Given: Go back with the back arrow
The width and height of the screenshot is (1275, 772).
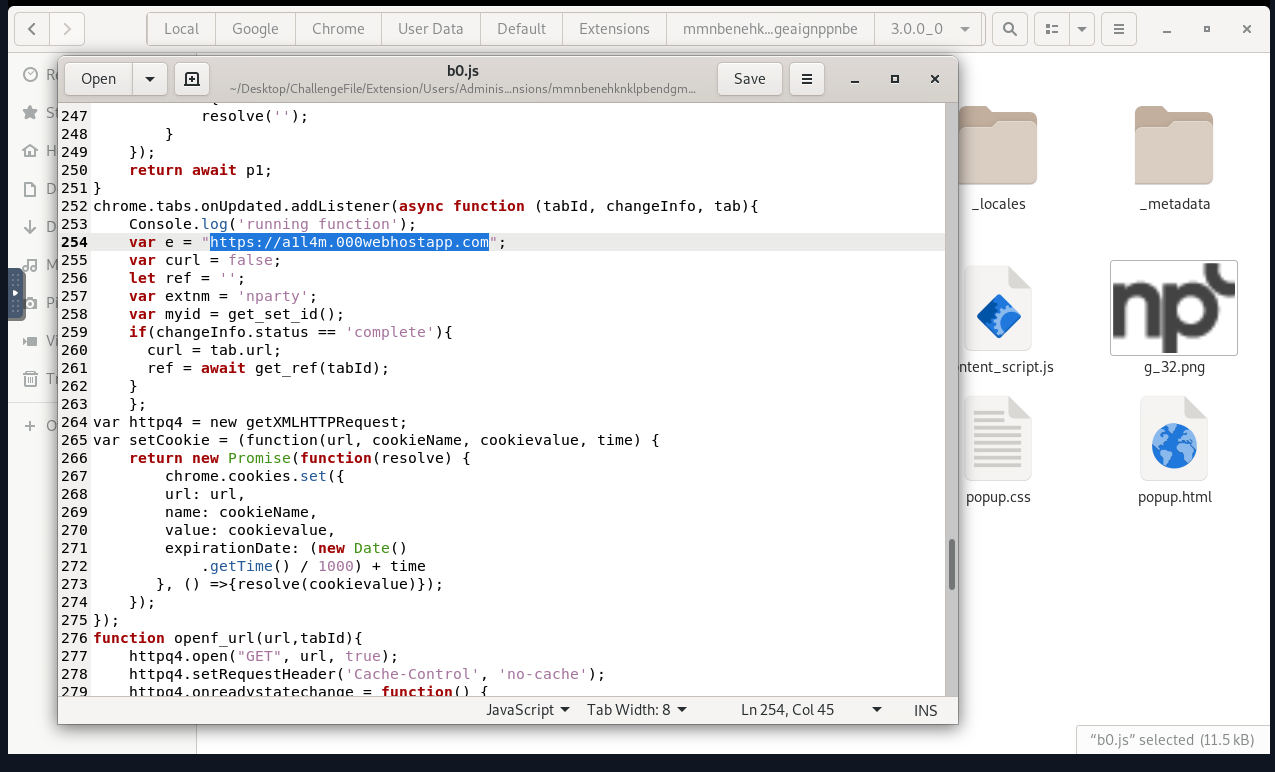Looking at the screenshot, I should pyautogui.click(x=32, y=29).
